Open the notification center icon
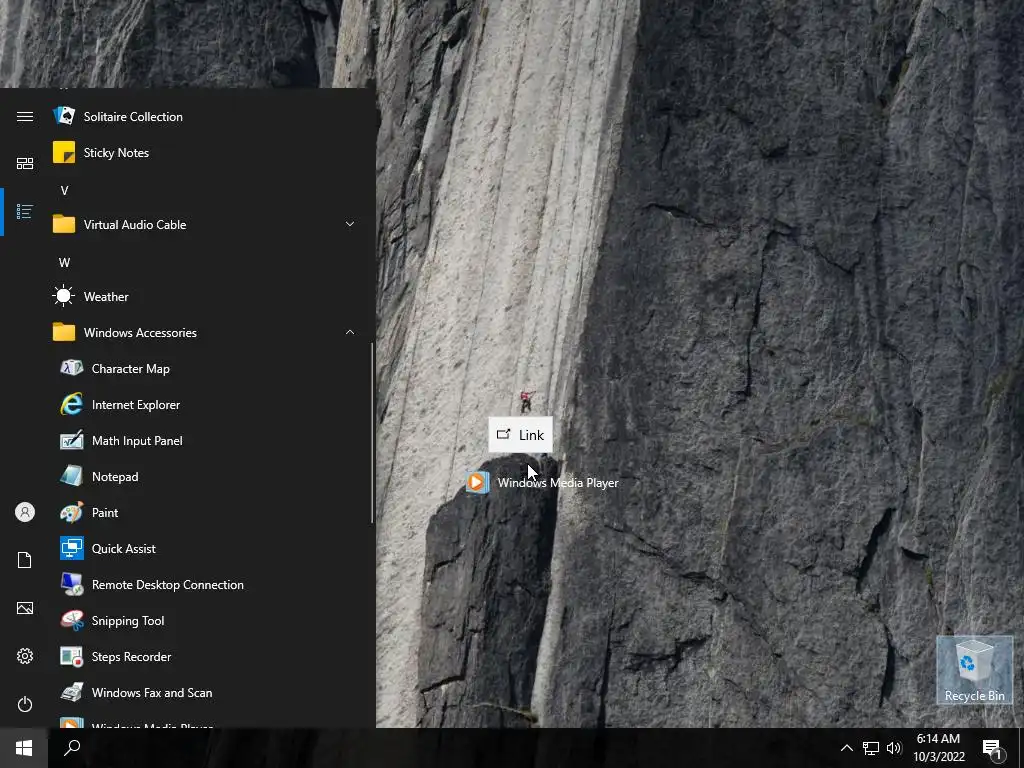 992,748
